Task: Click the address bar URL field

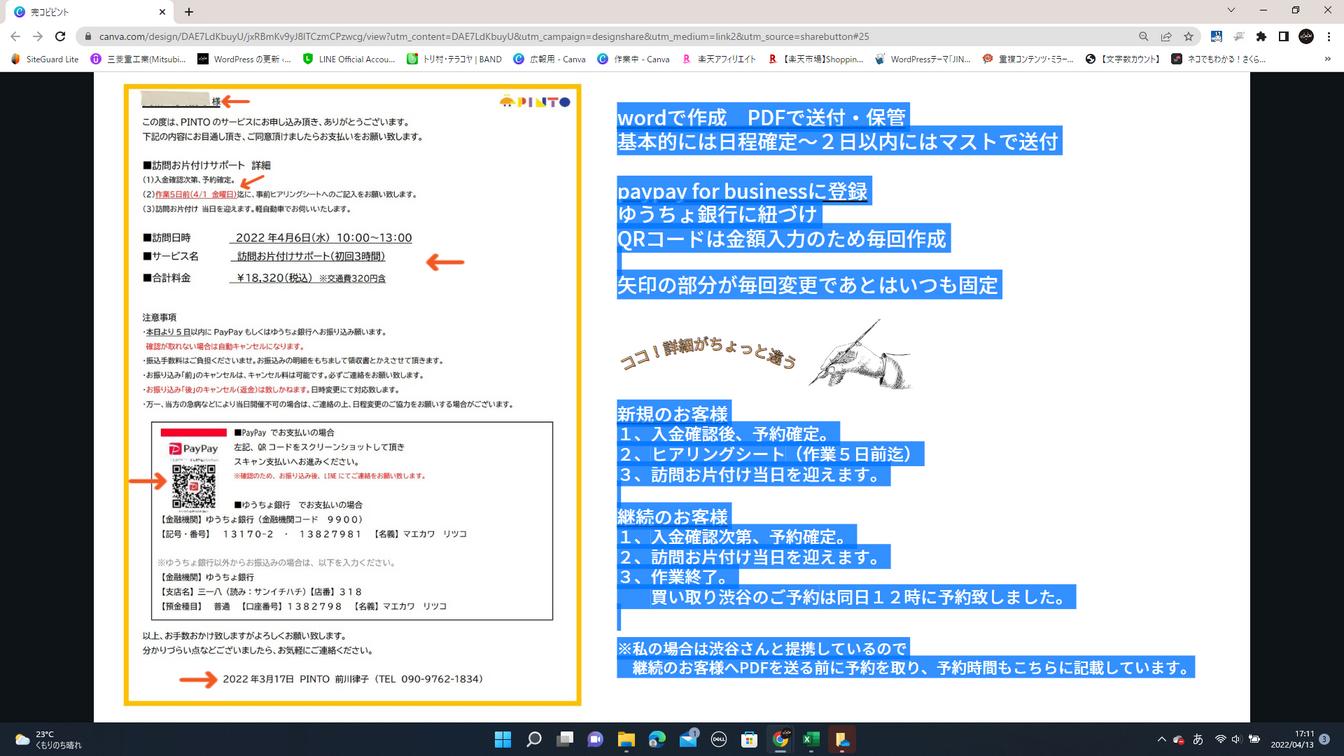Action: 600,36
